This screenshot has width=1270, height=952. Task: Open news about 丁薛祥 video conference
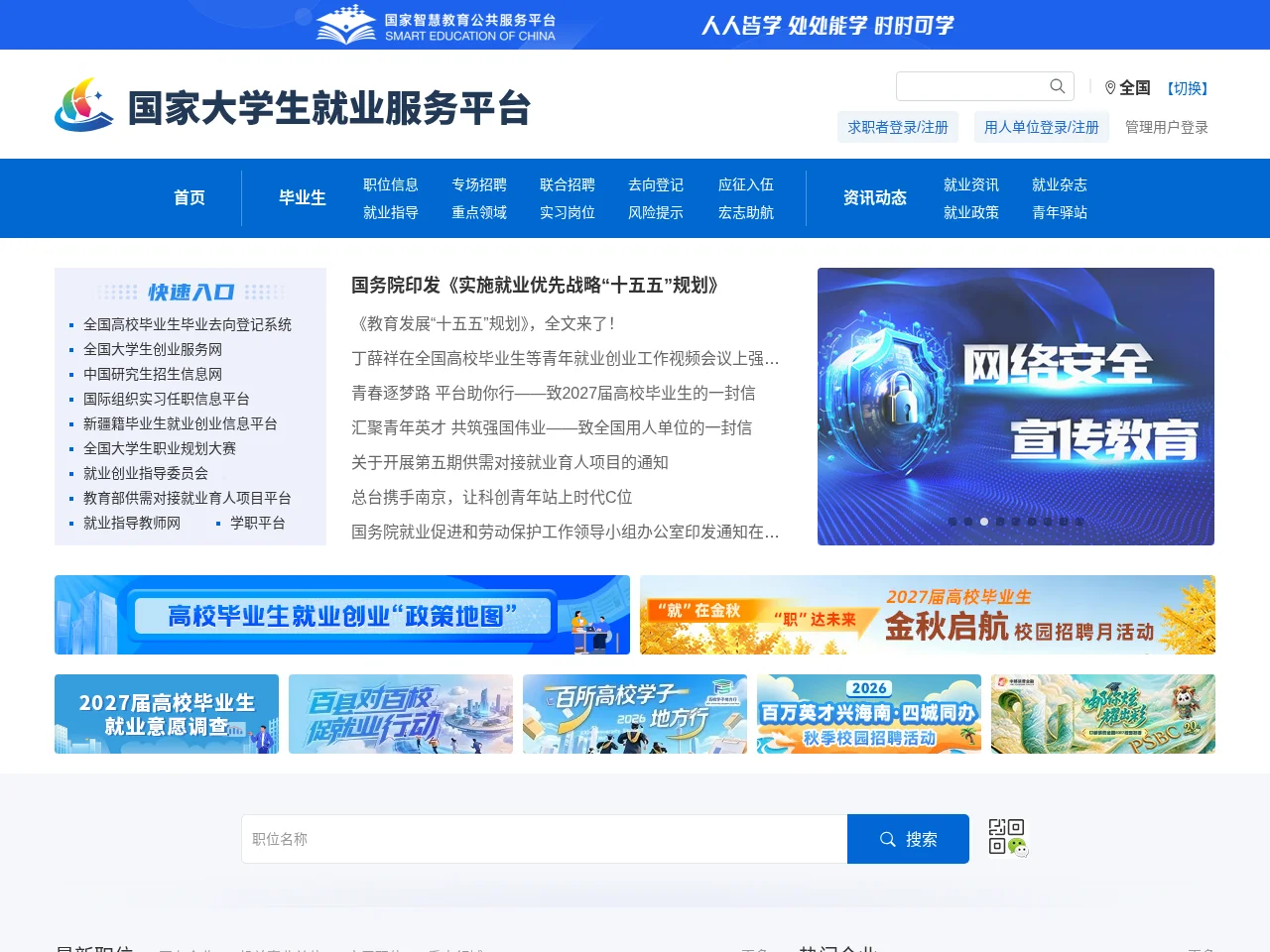[566, 358]
